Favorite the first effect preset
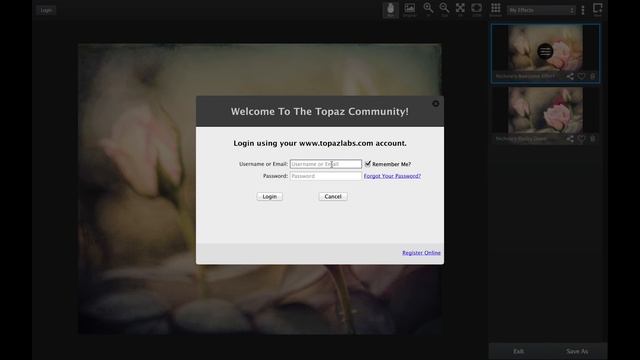This screenshot has width=640, height=360. (x=582, y=76)
